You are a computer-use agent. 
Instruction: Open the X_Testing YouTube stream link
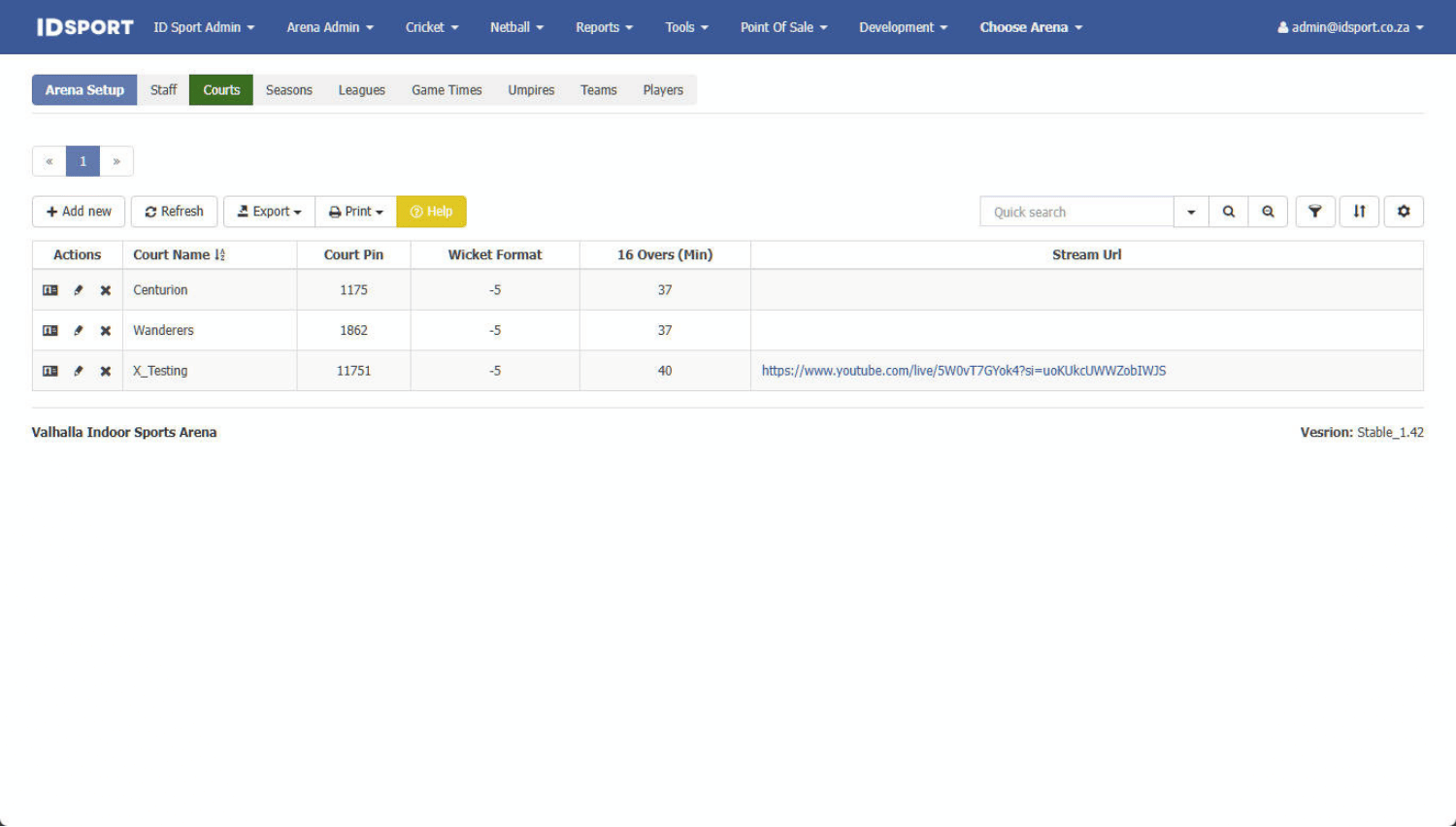[963, 371]
